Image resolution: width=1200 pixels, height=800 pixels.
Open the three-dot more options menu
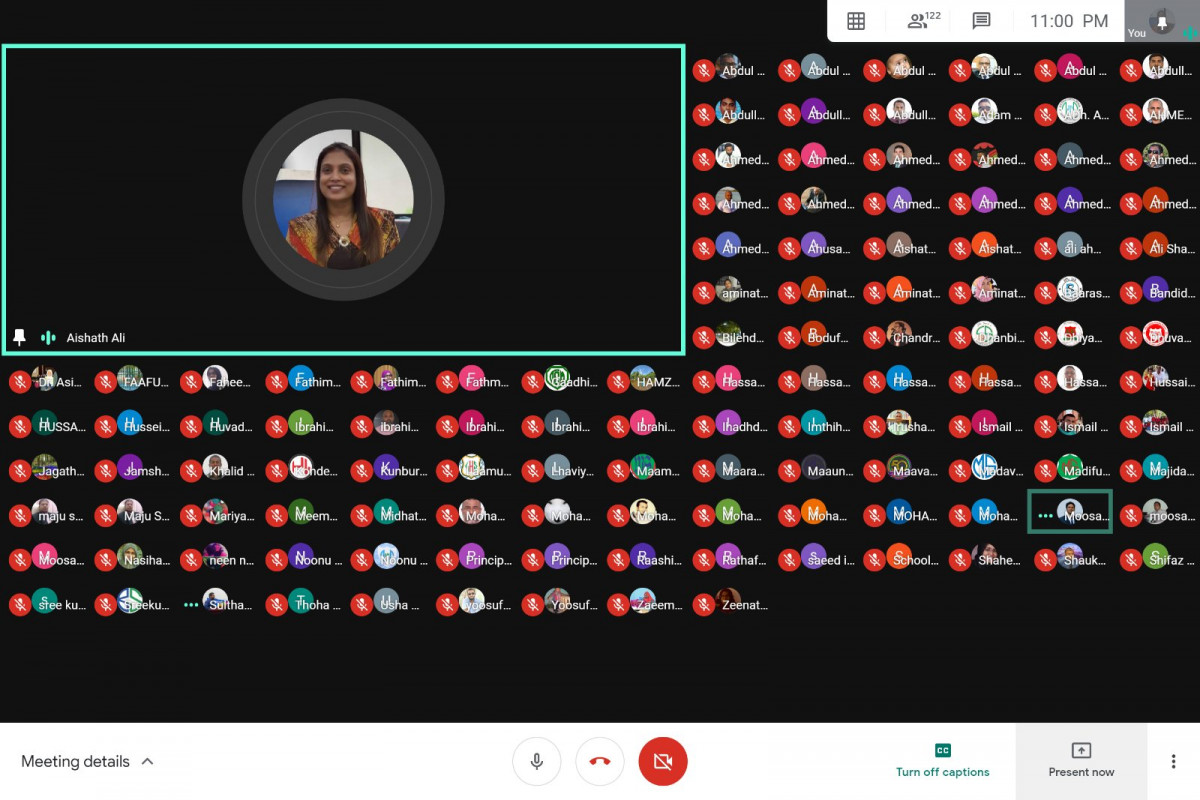[1173, 762]
